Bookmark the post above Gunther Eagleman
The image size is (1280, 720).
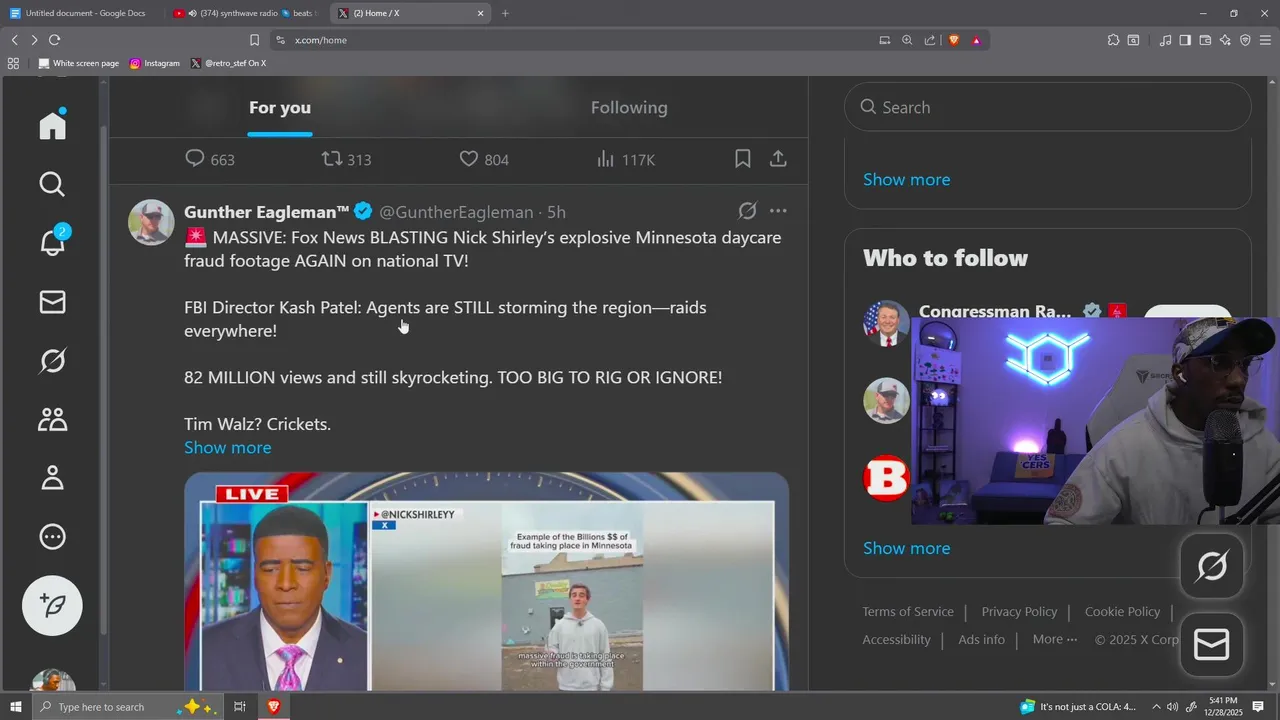coord(743,159)
